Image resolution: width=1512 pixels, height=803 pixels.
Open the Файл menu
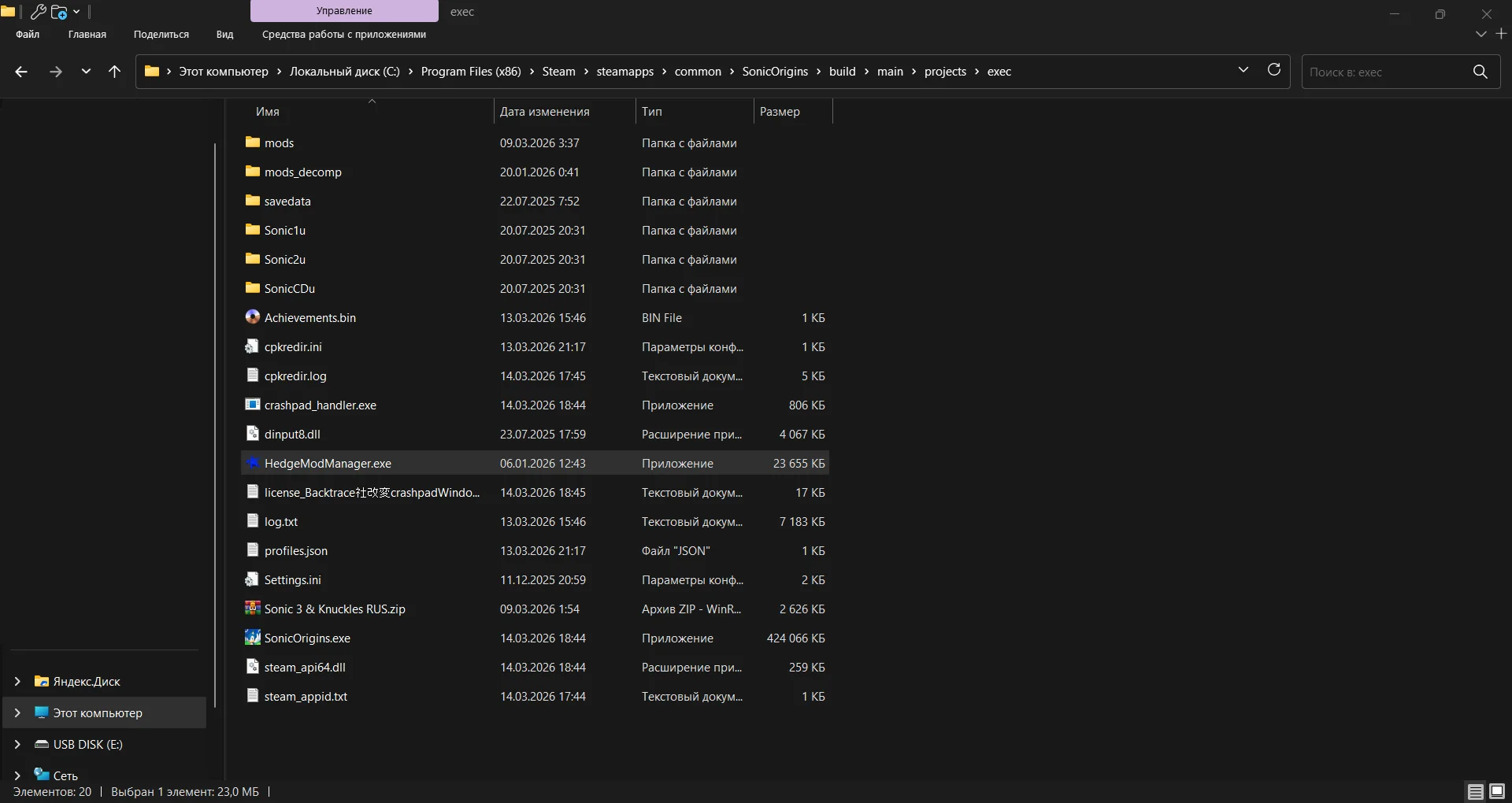(x=28, y=34)
